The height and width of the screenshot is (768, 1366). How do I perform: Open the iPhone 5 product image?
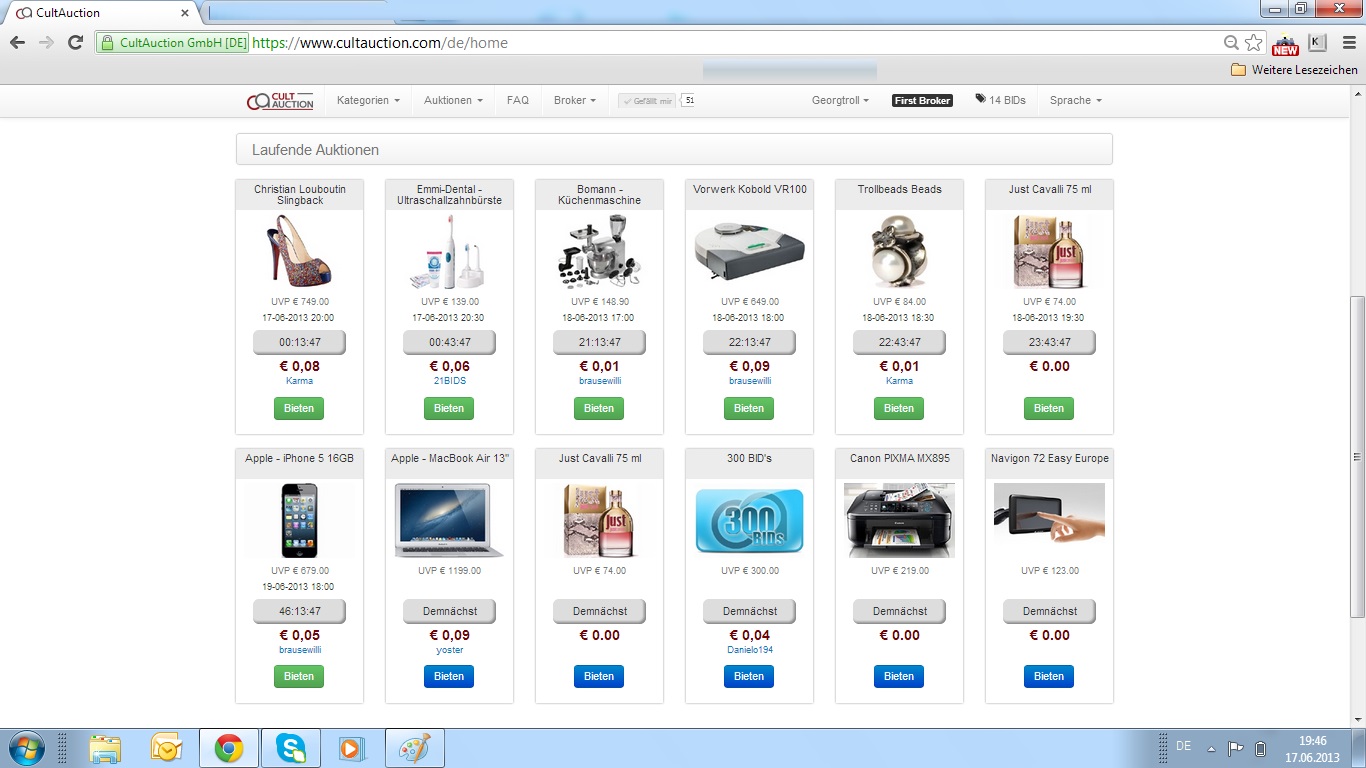point(299,520)
